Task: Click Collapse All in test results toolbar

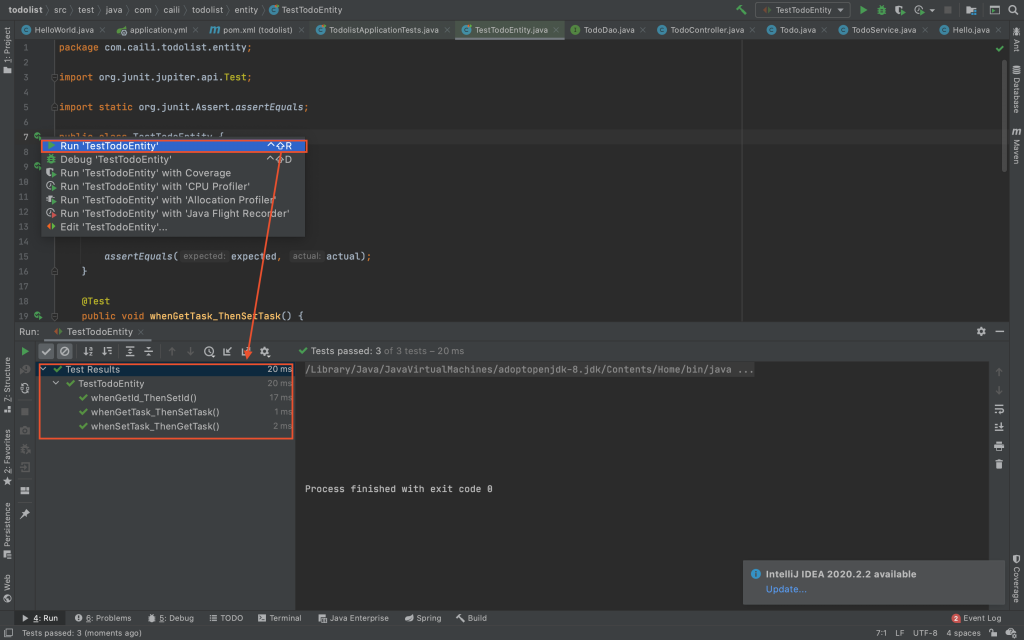Action: (x=148, y=351)
